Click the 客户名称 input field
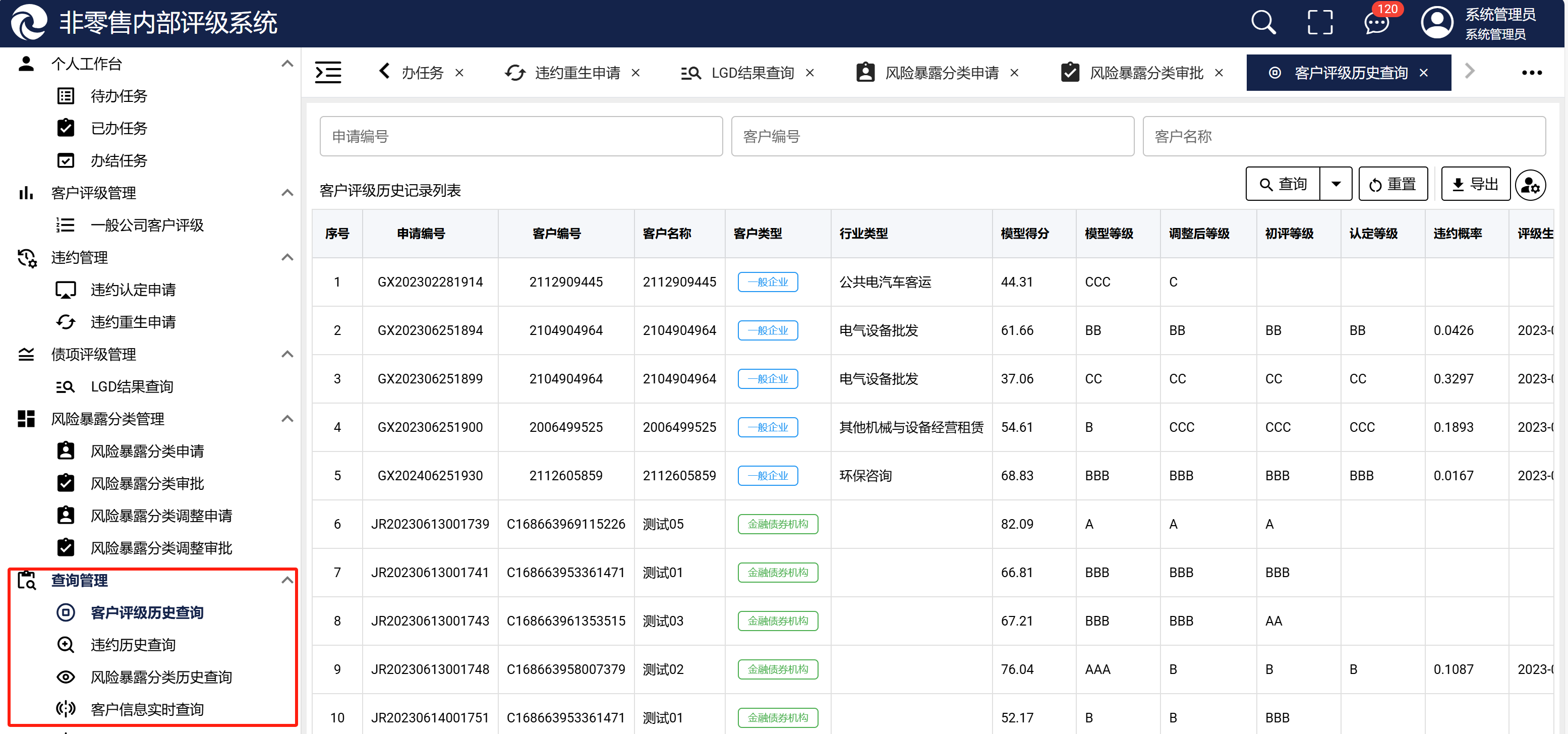 [1344, 136]
